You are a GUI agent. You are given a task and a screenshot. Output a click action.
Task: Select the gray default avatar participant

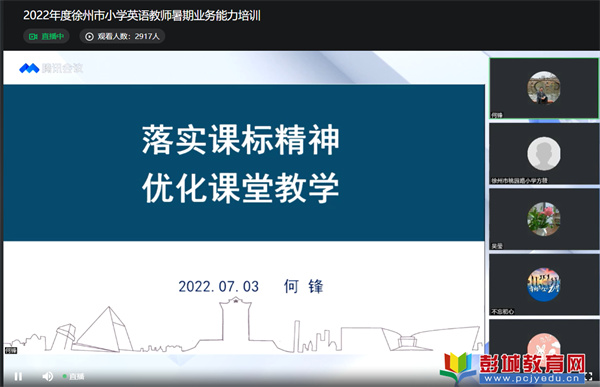click(x=544, y=153)
